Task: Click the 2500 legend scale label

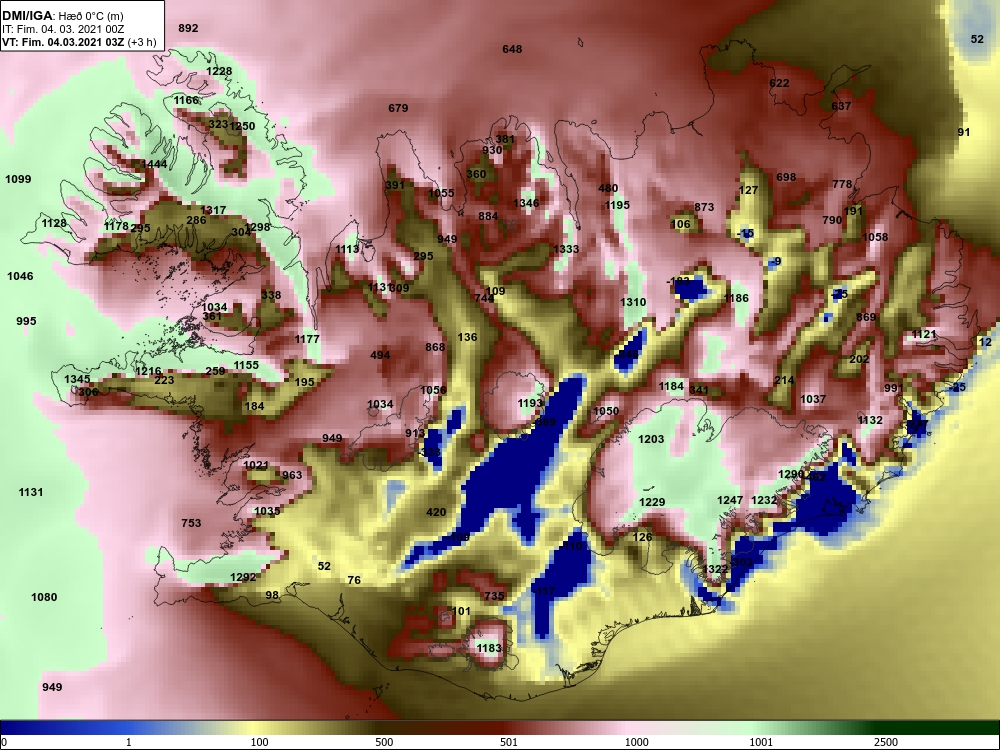Action: coord(886,742)
